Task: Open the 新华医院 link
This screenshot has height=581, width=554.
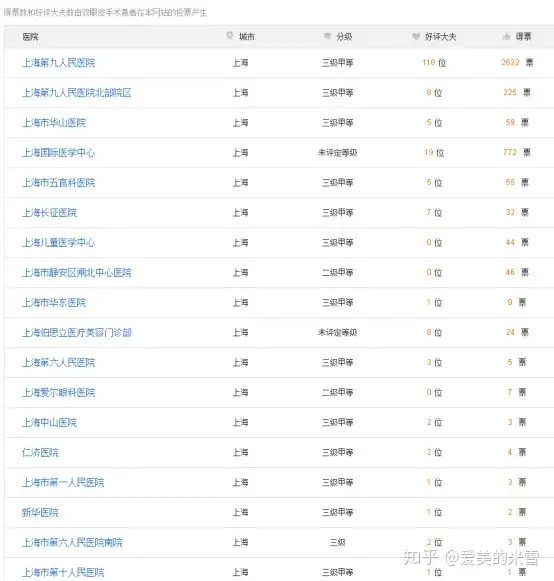Action: [x=40, y=512]
